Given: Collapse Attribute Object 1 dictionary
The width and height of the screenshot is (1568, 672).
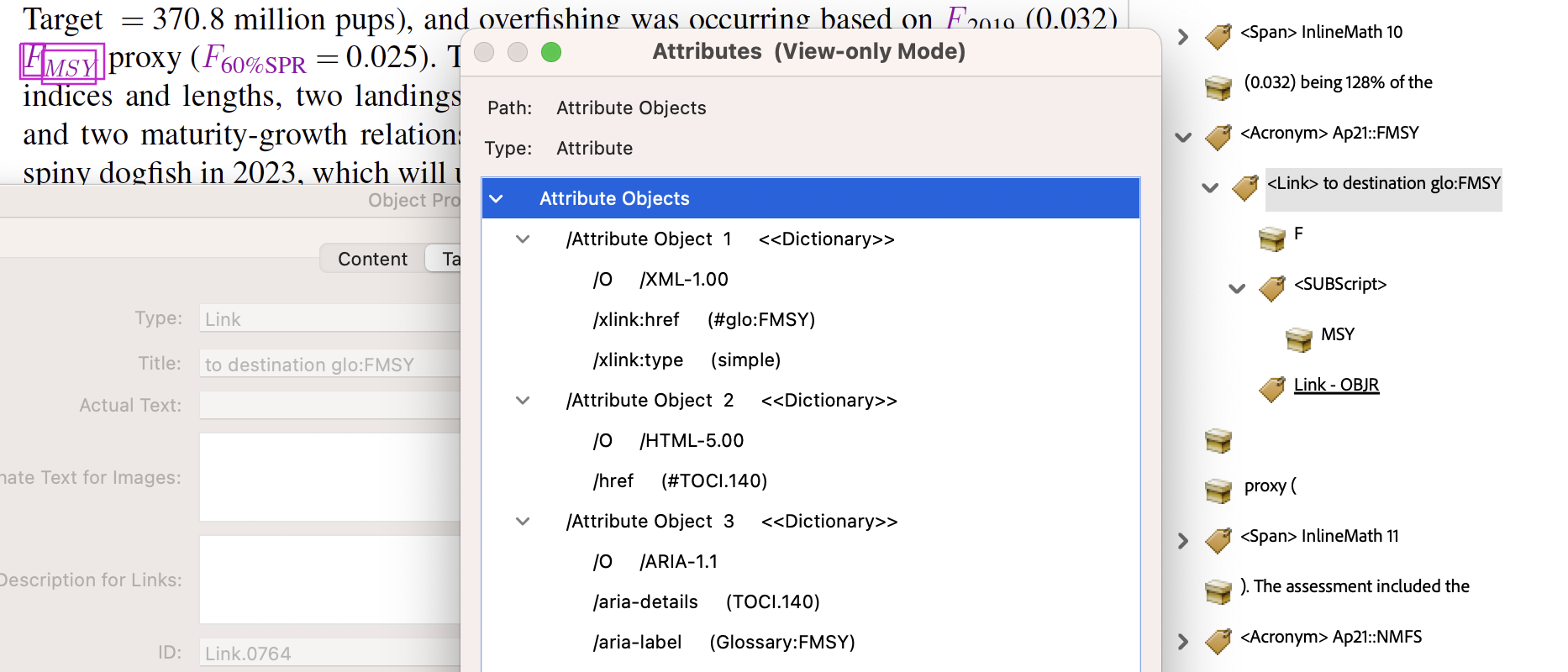Looking at the screenshot, I should pyautogui.click(x=523, y=239).
